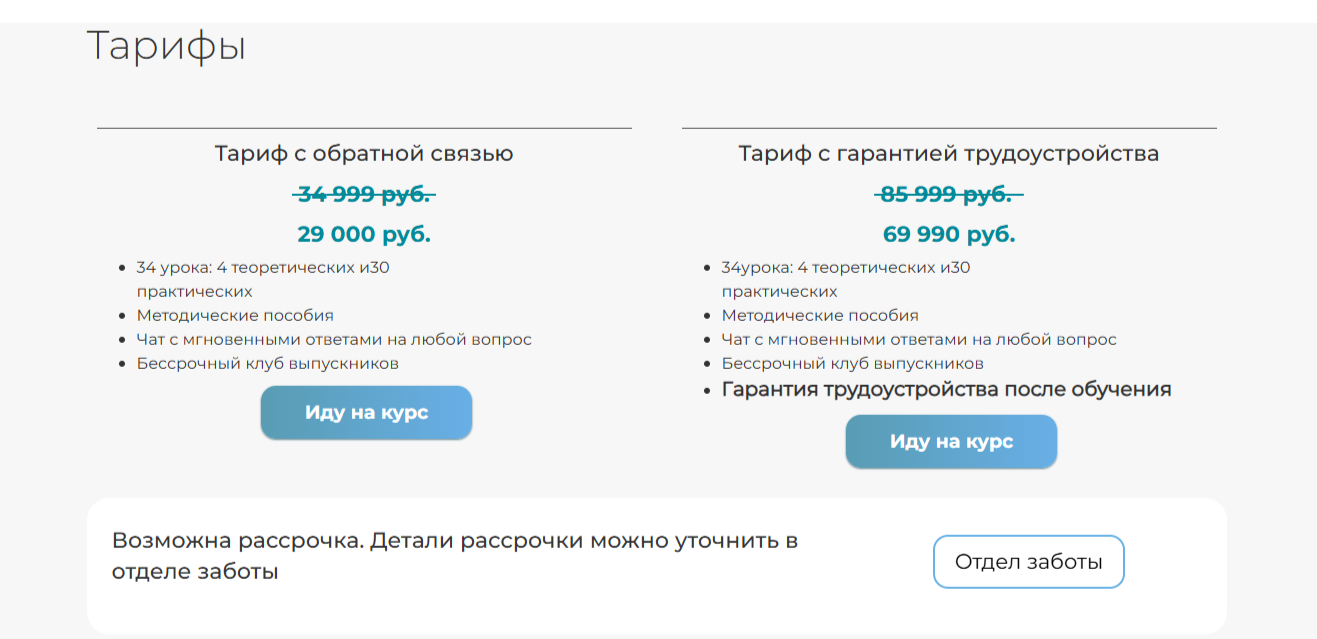Select the "Тариф с обратной связью" title
Viewport: 1317px width, 639px height.
click(364, 154)
